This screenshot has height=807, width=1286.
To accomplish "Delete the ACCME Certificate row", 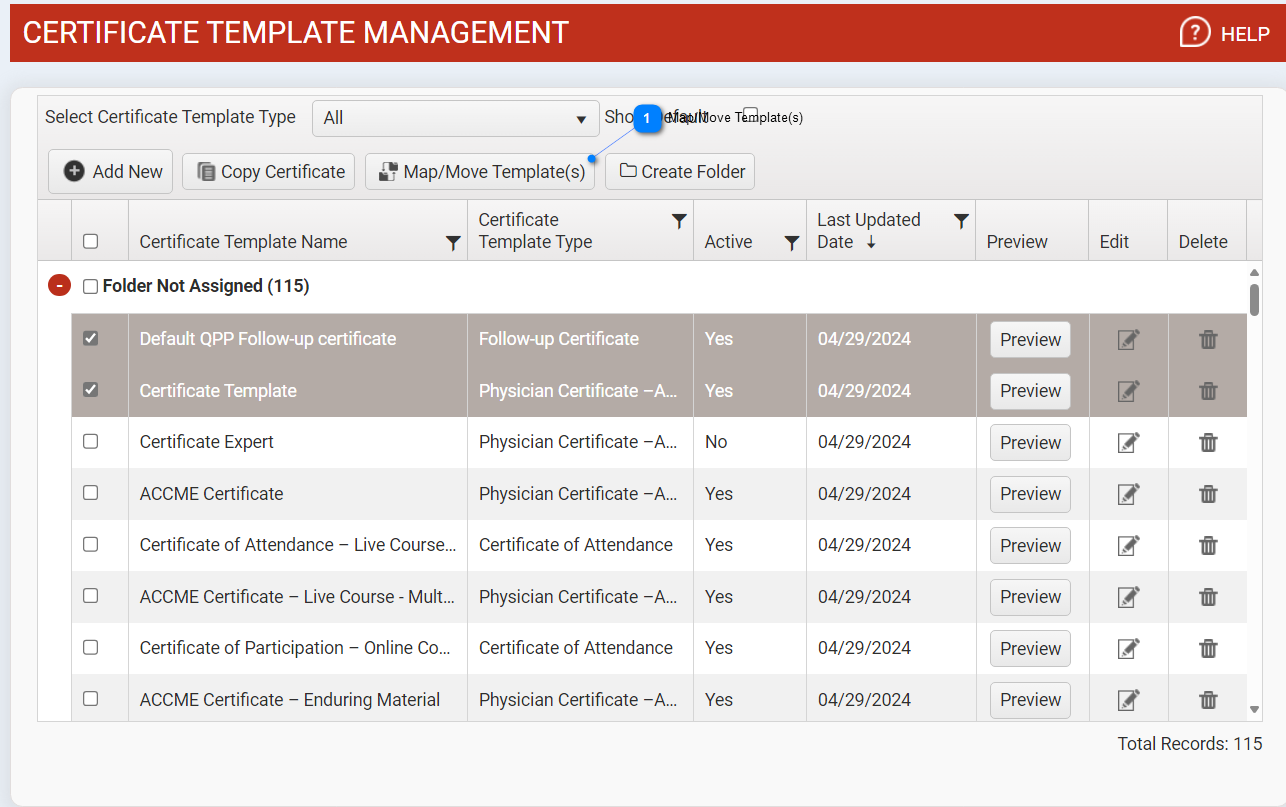I will [1208, 494].
